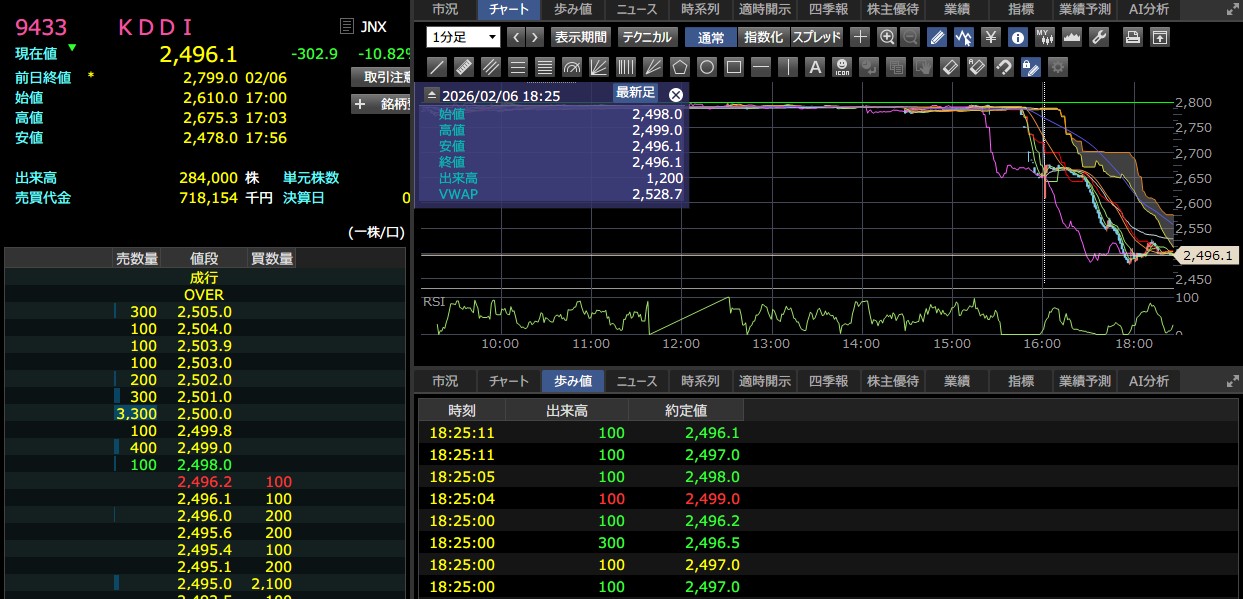Select the trend line drawing tool
The height and width of the screenshot is (599, 1243).
pyautogui.click(x=437, y=67)
